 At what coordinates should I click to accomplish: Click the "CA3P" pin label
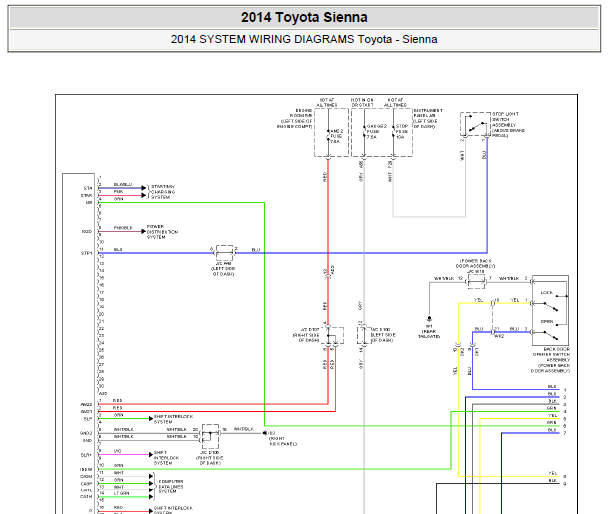(86, 484)
